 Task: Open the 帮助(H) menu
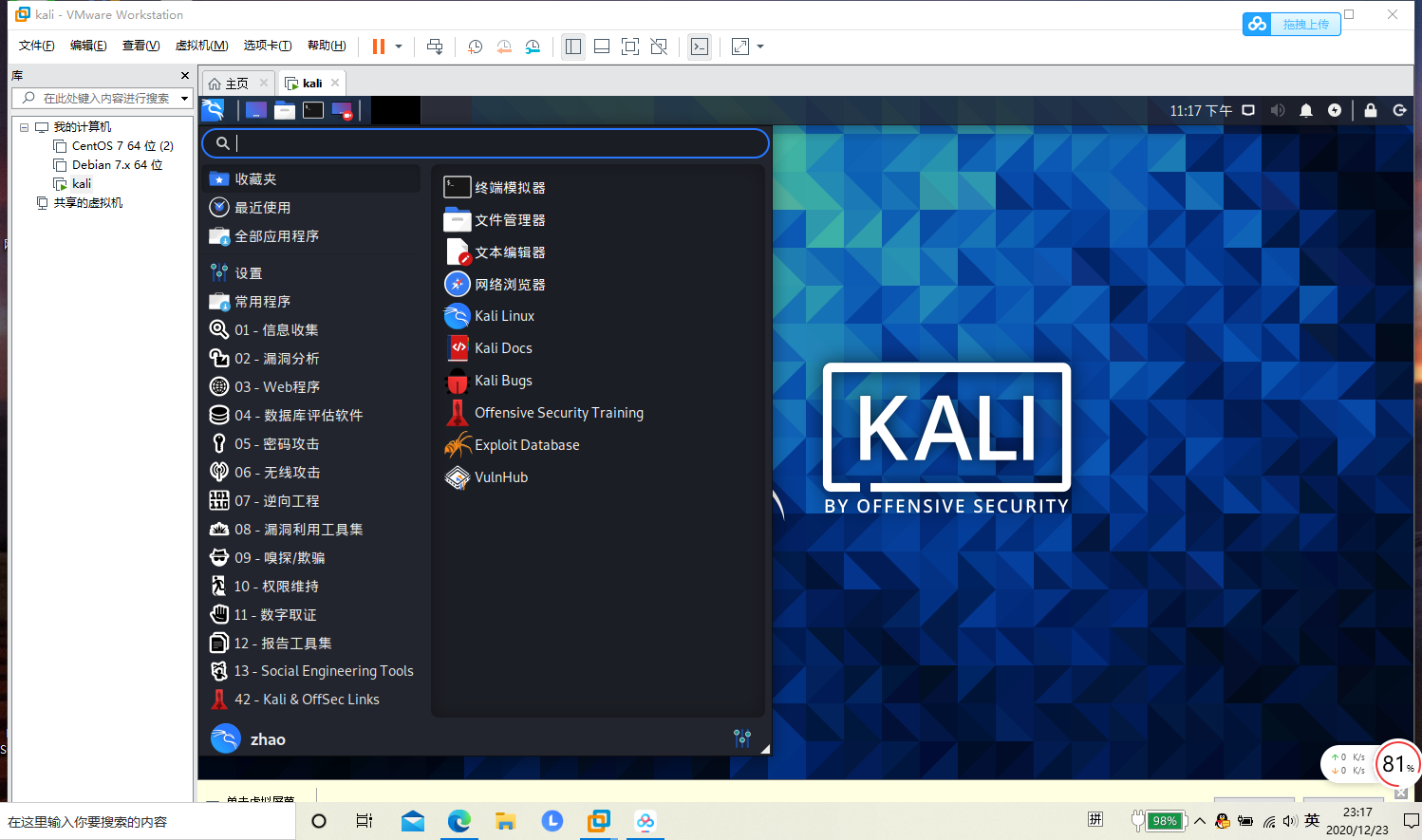tap(327, 46)
